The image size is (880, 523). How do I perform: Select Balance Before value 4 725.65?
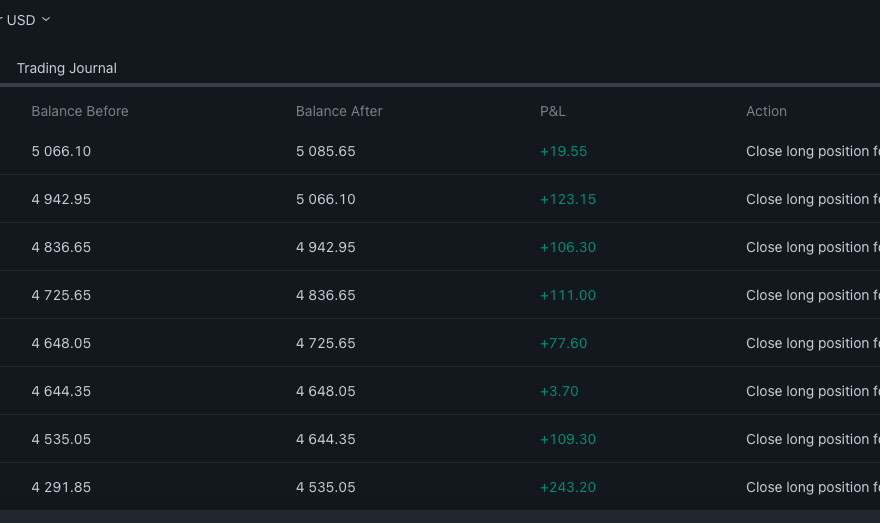[61, 295]
